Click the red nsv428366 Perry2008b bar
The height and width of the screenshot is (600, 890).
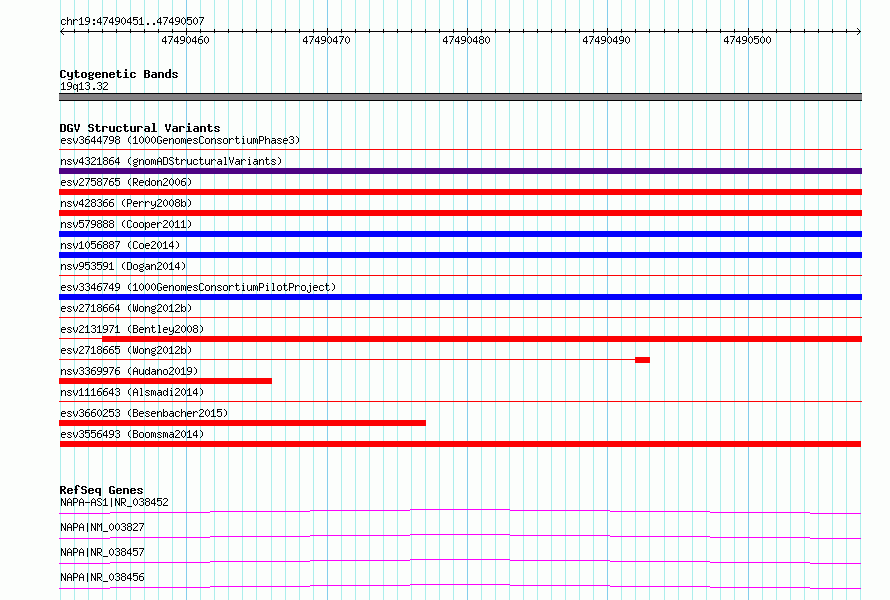(460, 213)
